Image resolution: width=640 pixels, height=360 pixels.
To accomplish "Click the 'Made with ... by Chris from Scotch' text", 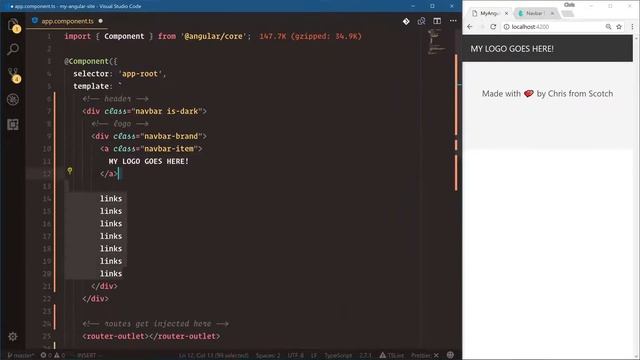I will tap(547, 93).
